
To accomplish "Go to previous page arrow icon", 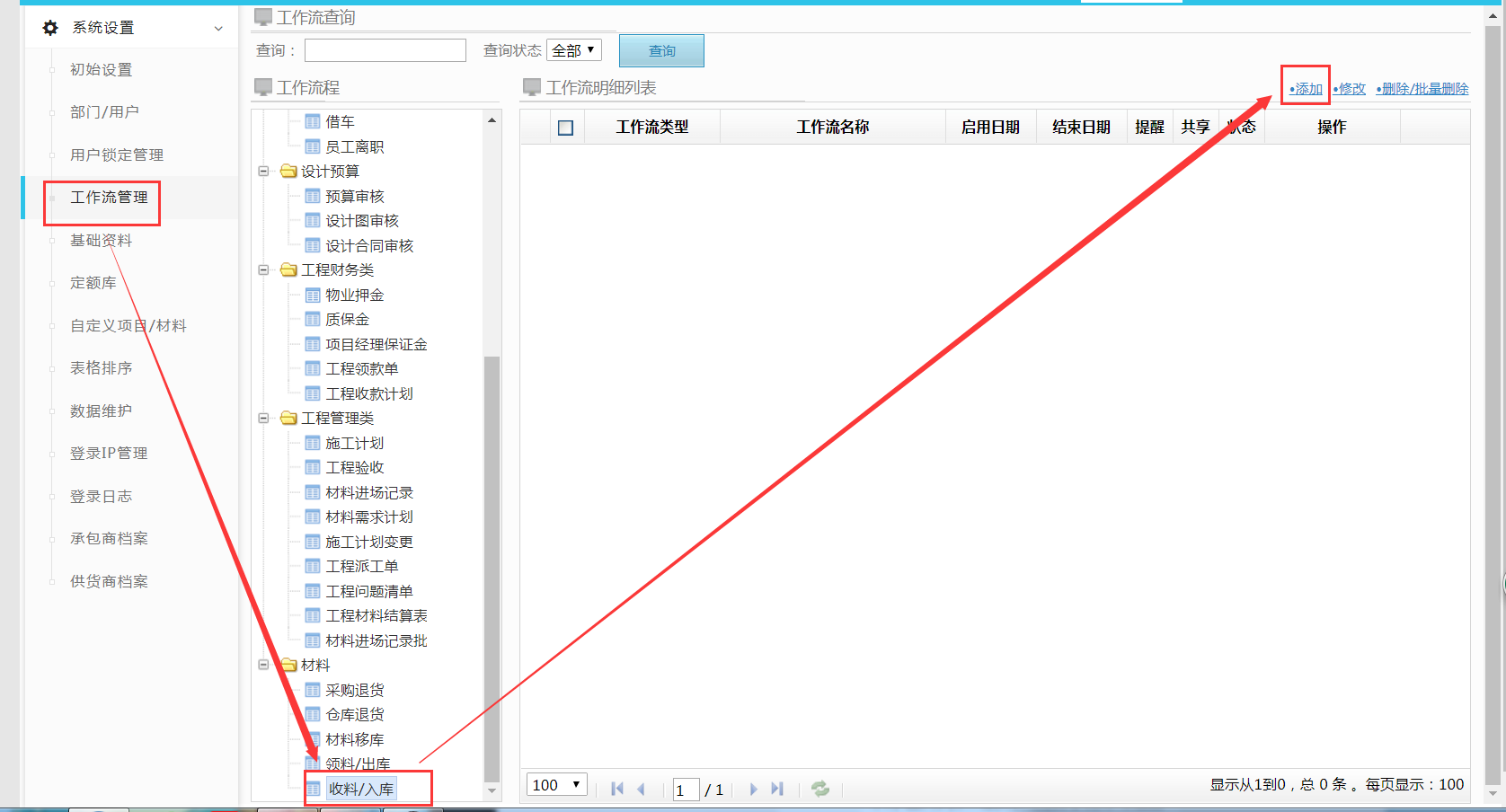I will [x=642, y=789].
